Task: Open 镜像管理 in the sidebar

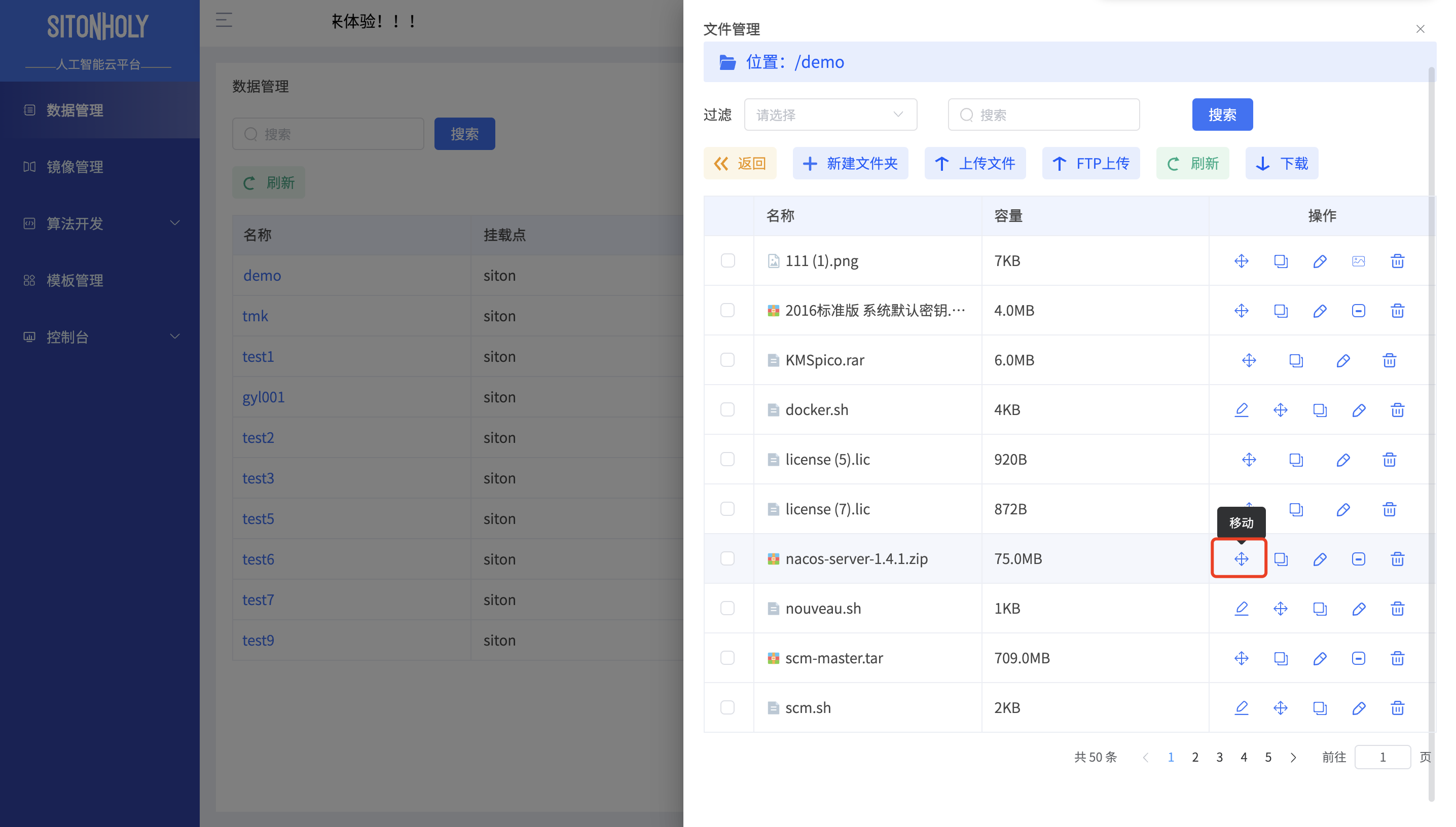Action: [100, 166]
